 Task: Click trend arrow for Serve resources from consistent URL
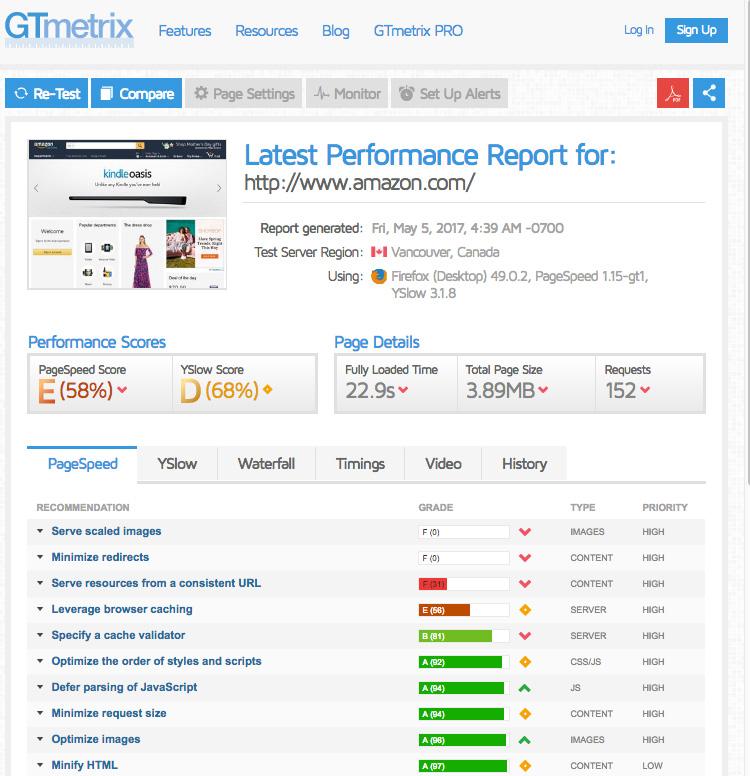click(x=525, y=583)
